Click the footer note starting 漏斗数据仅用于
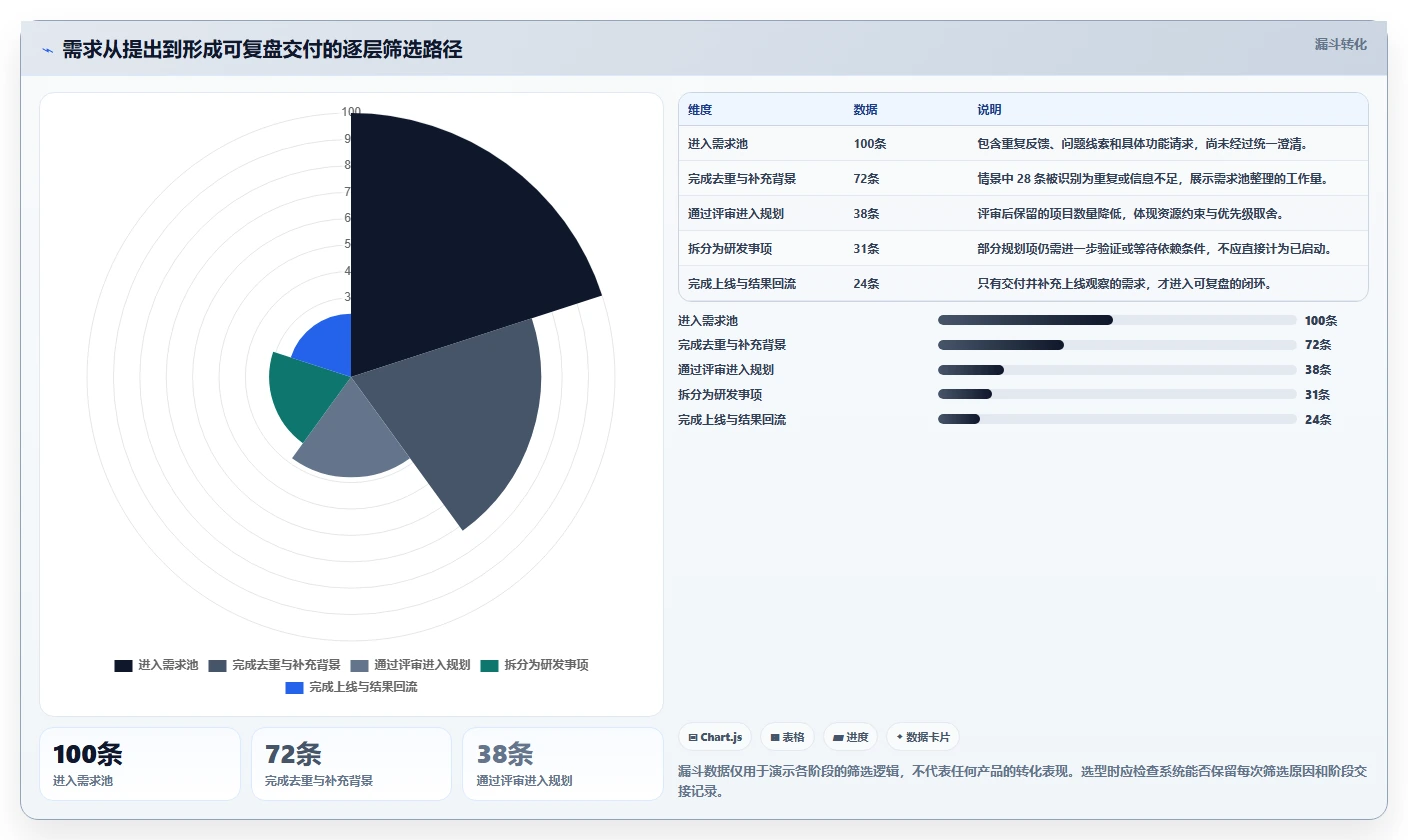Image resolution: width=1408 pixels, height=840 pixels. click(x=1022, y=781)
